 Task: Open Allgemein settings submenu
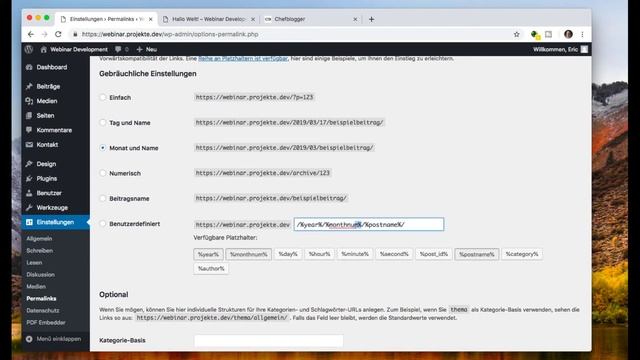39,239
